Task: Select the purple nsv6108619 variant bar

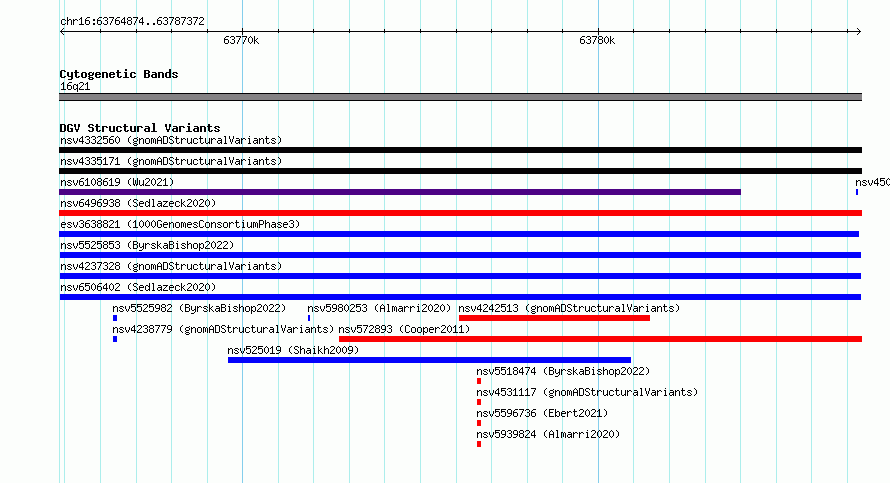Action: tap(400, 192)
